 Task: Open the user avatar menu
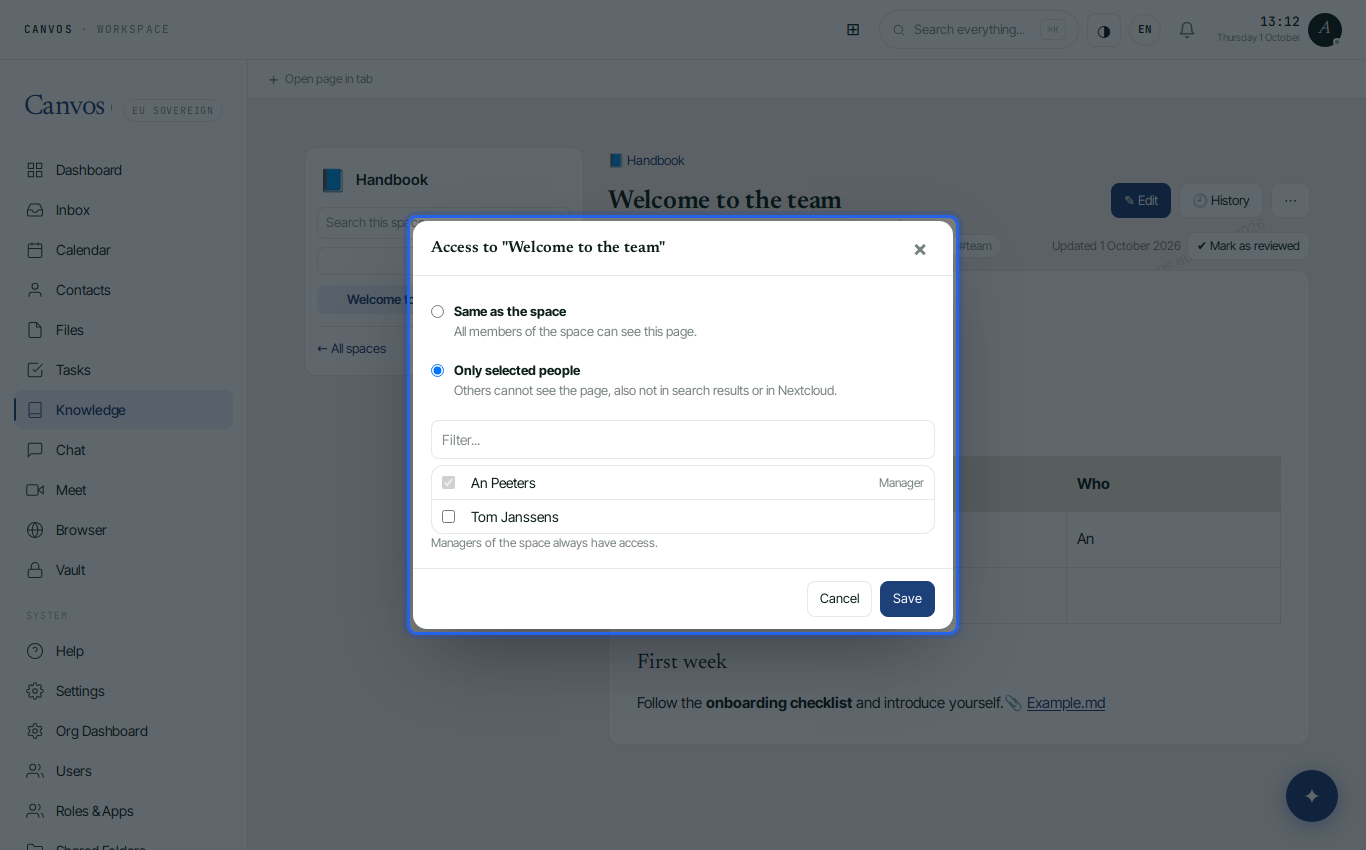click(x=1325, y=30)
